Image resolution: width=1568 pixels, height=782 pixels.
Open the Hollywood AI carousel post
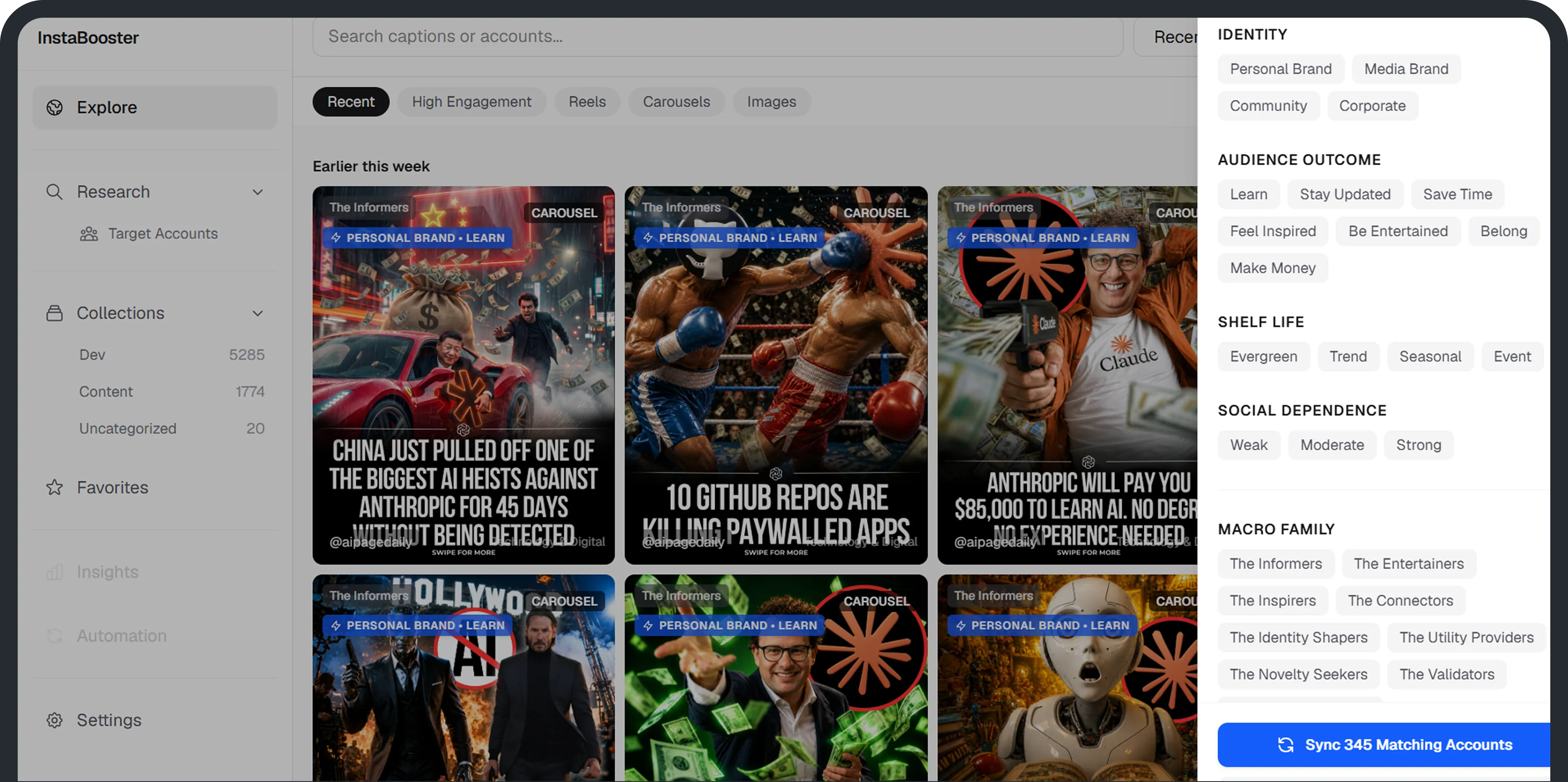463,678
